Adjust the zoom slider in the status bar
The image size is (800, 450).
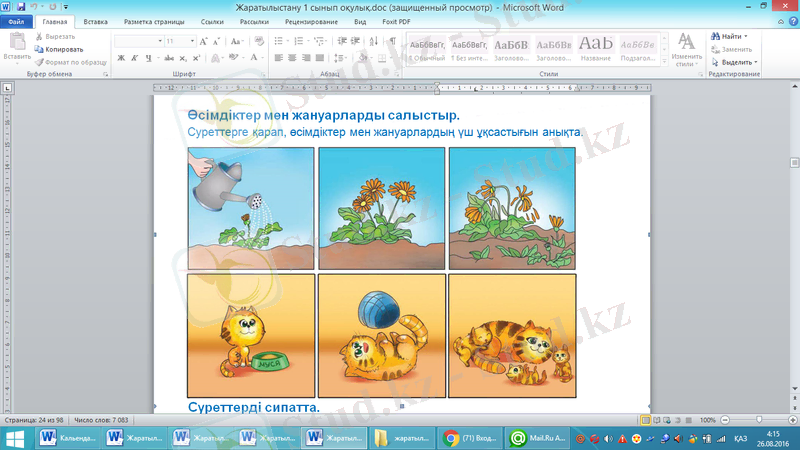pyautogui.click(x=760, y=420)
